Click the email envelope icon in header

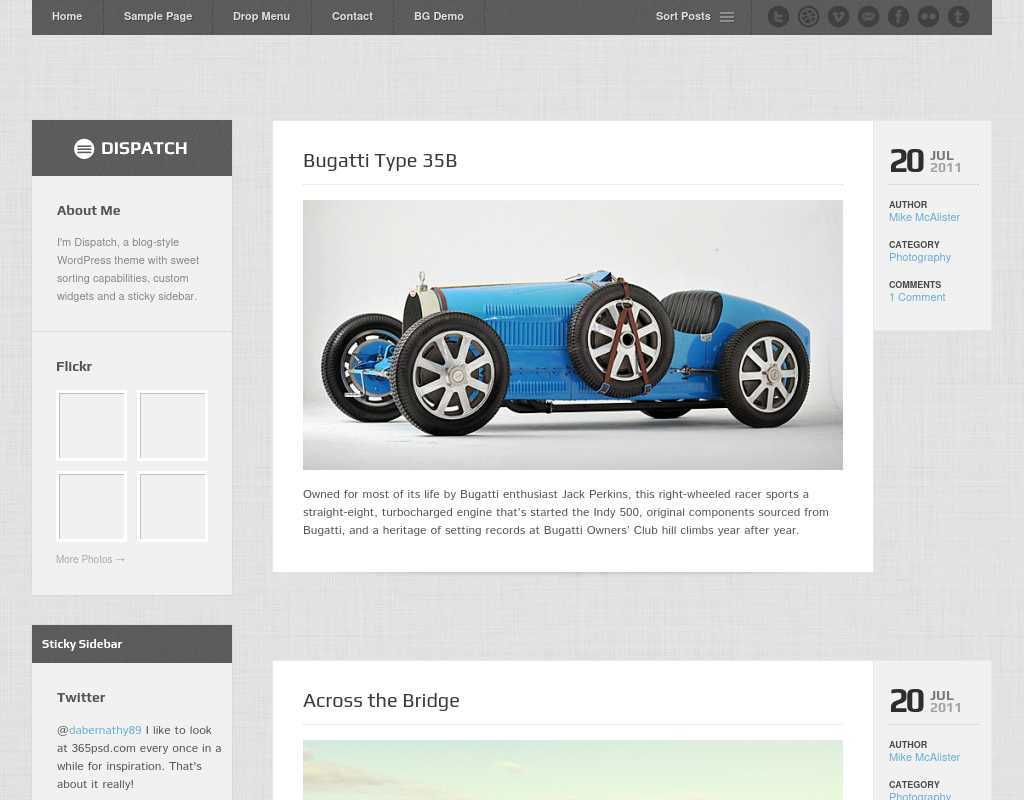pos(868,17)
